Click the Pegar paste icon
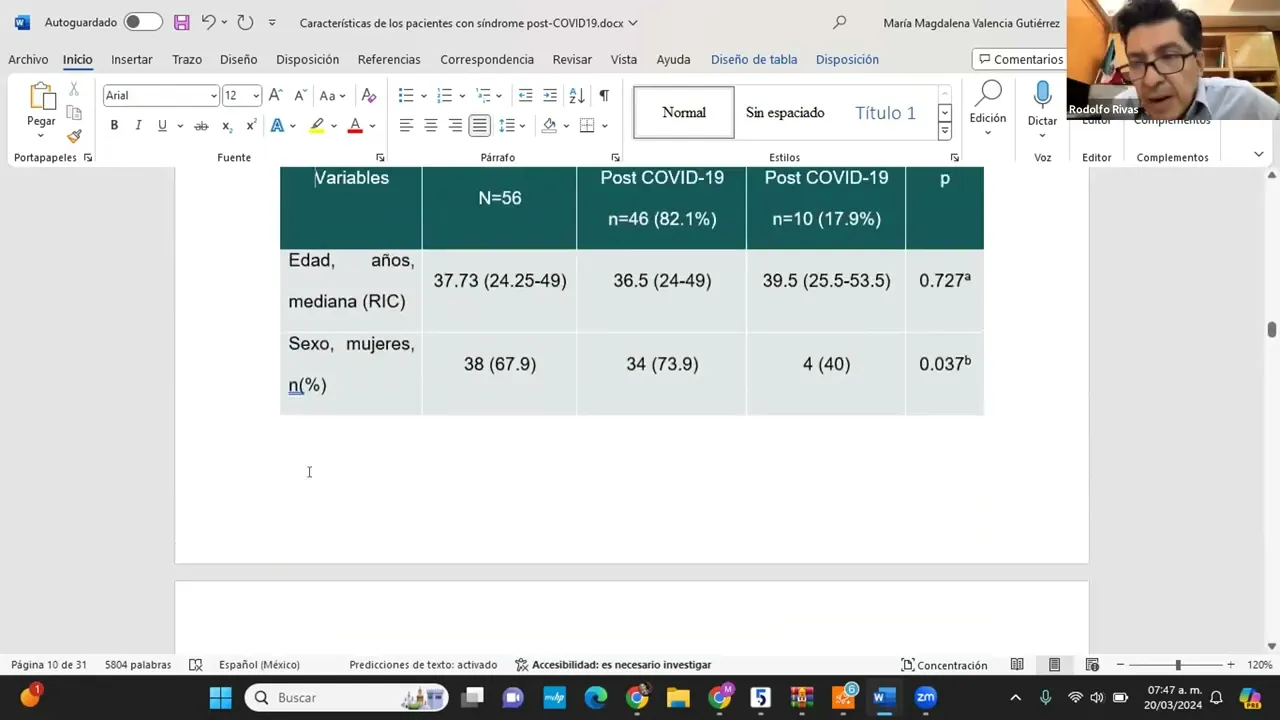Image resolution: width=1280 pixels, height=720 pixels. point(41,96)
